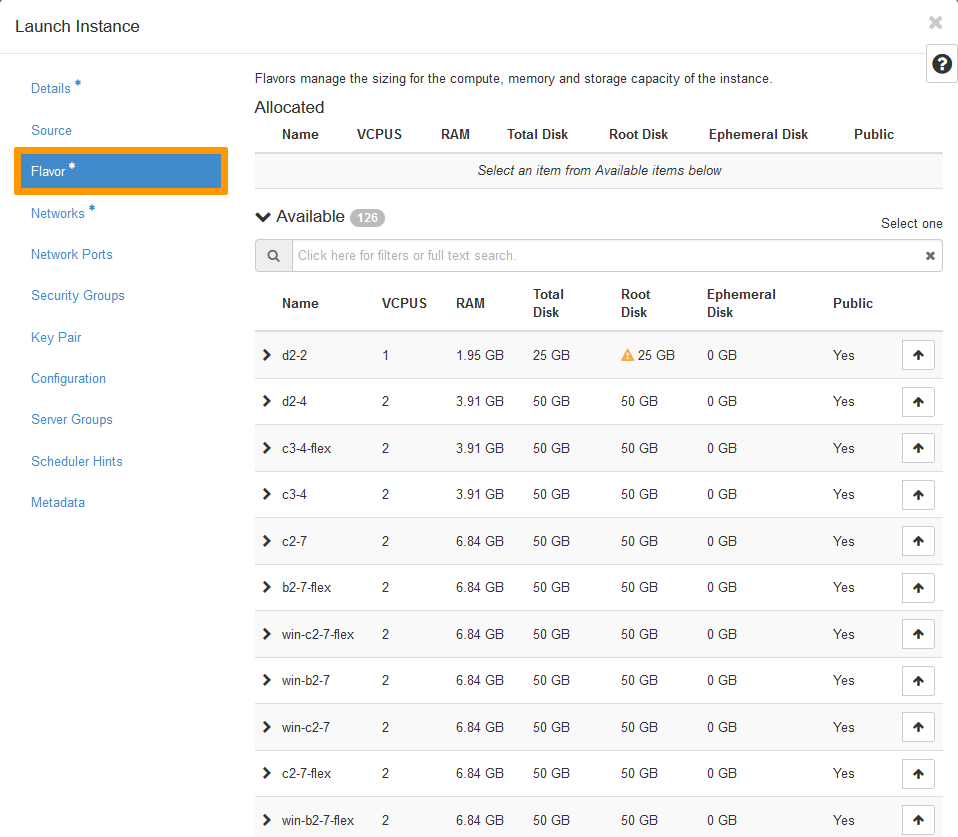Click the flavor filter search field

click(x=605, y=256)
